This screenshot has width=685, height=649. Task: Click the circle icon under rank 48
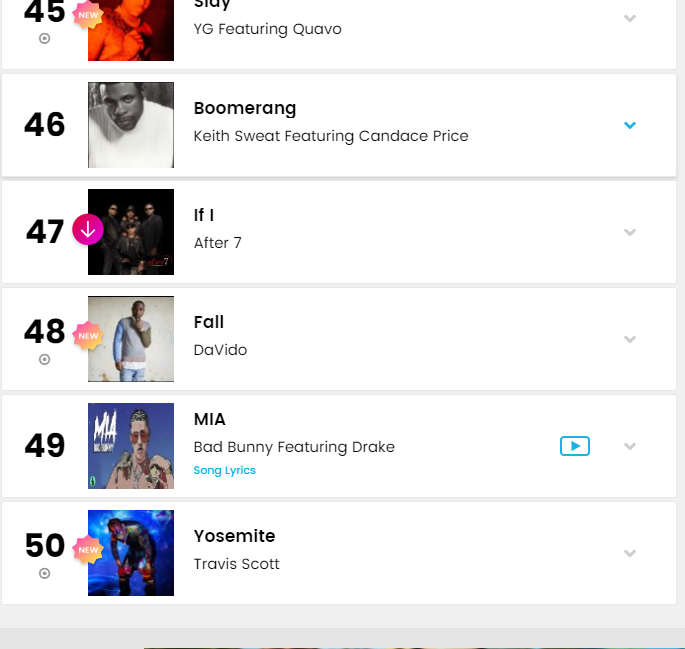click(x=45, y=359)
